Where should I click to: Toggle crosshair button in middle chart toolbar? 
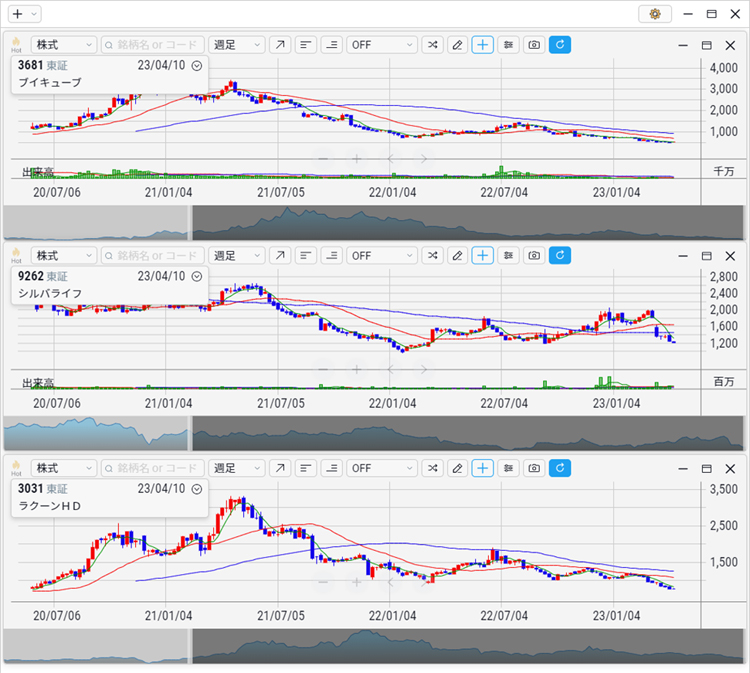click(483, 255)
